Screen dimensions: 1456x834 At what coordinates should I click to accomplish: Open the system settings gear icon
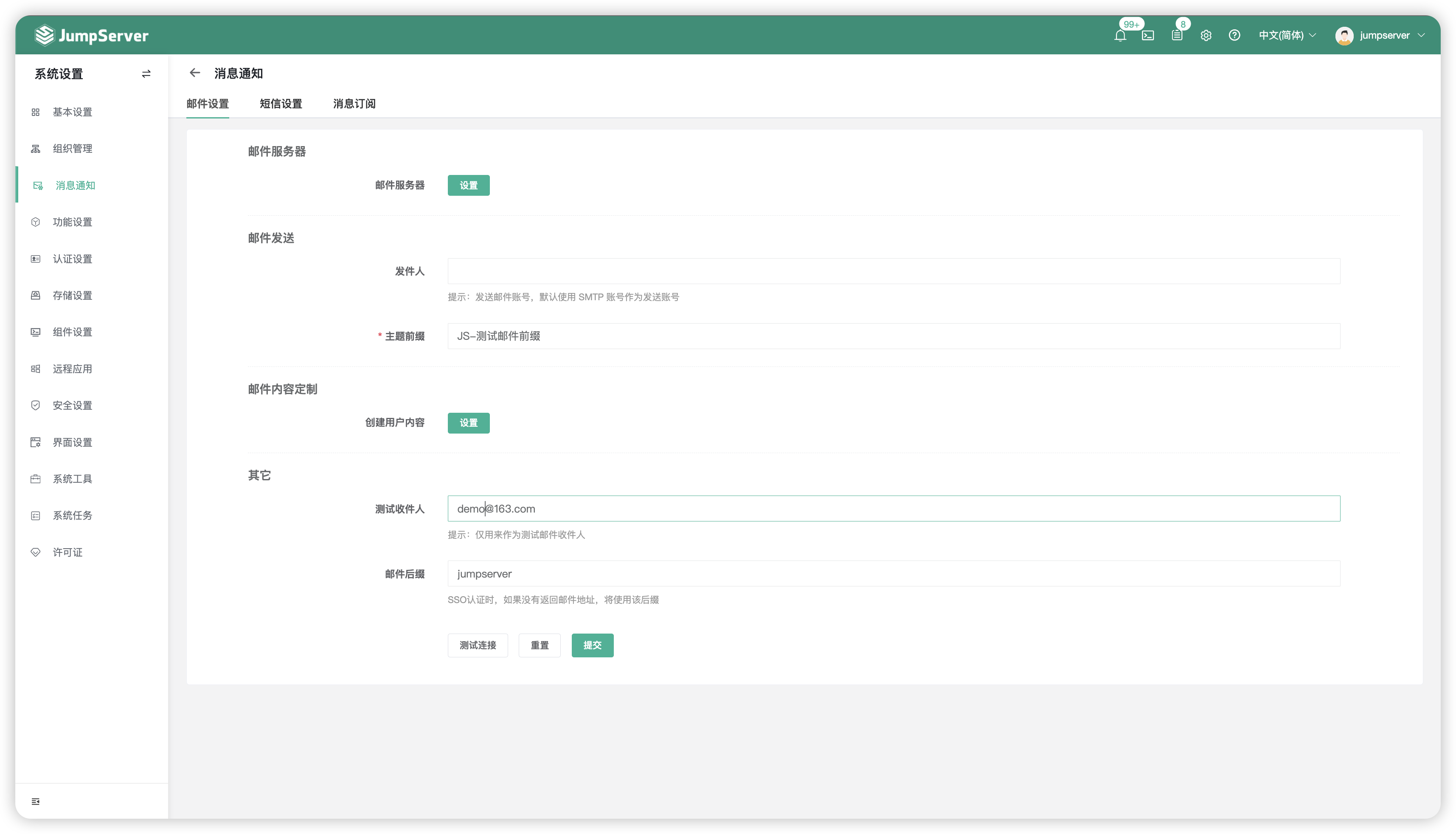tap(1206, 36)
